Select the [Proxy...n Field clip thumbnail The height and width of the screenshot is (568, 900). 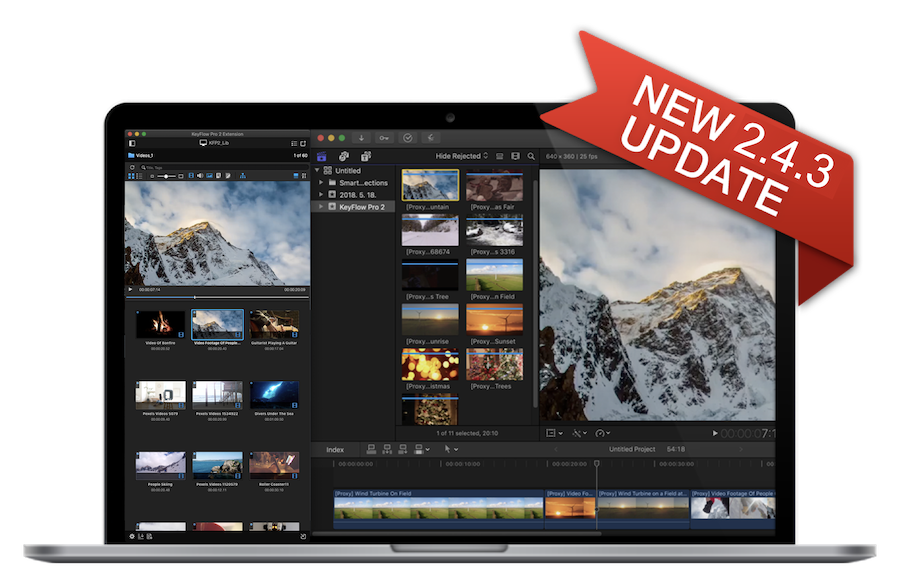494,275
